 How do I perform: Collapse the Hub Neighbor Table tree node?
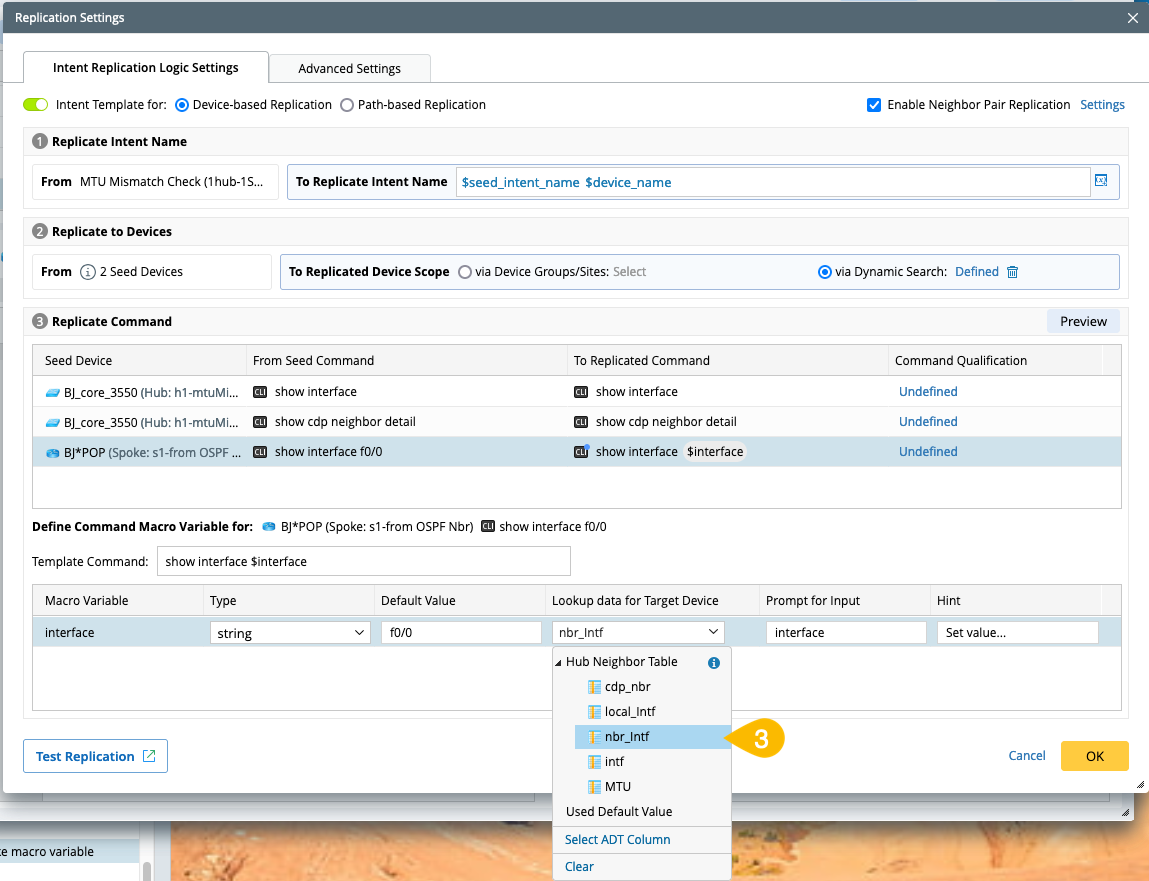(558, 663)
